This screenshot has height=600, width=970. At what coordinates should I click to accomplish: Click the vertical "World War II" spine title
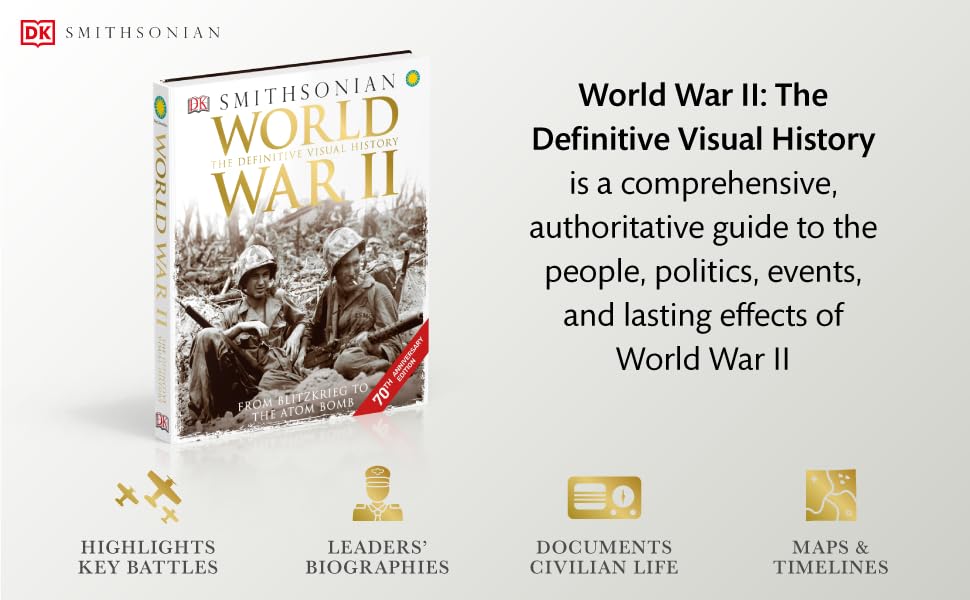pyautogui.click(x=160, y=231)
